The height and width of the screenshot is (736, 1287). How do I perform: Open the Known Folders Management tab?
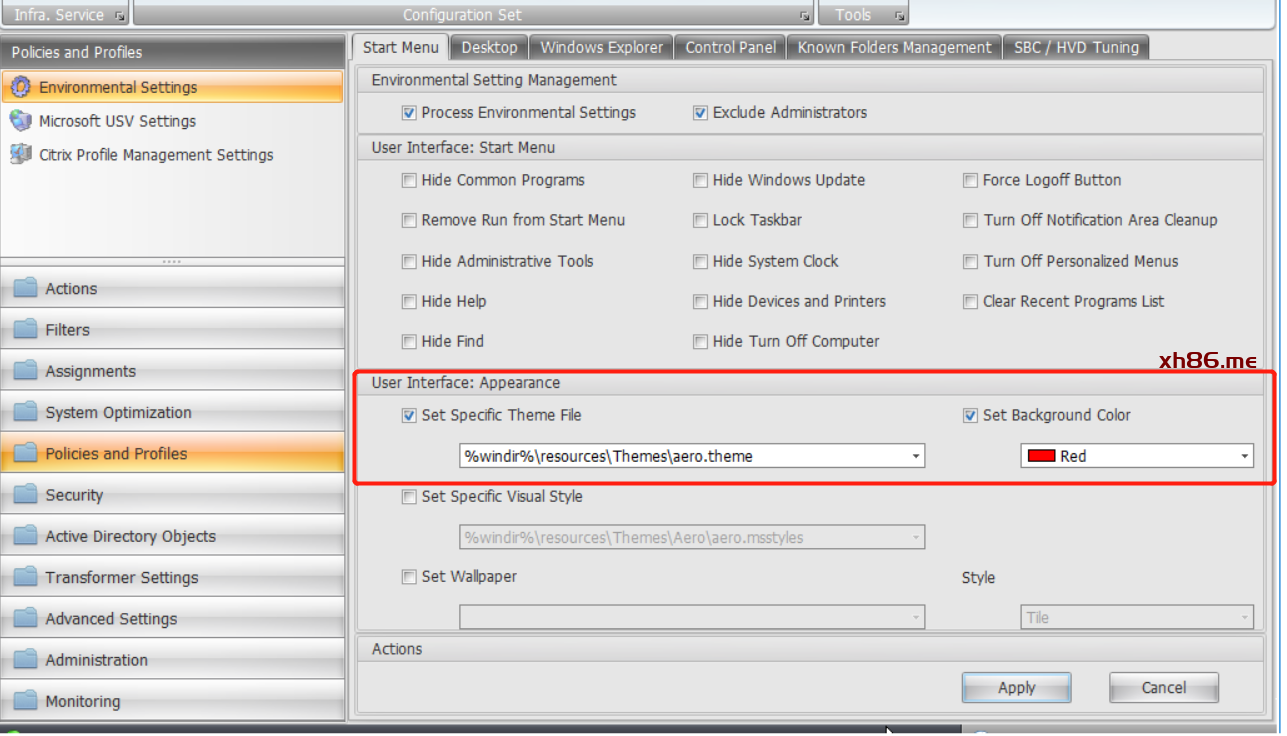pos(894,47)
